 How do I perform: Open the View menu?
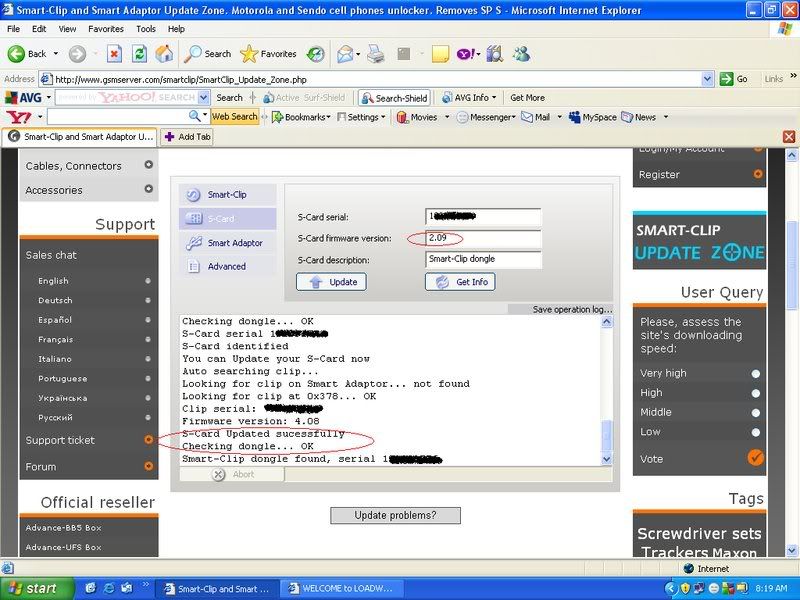[67, 29]
